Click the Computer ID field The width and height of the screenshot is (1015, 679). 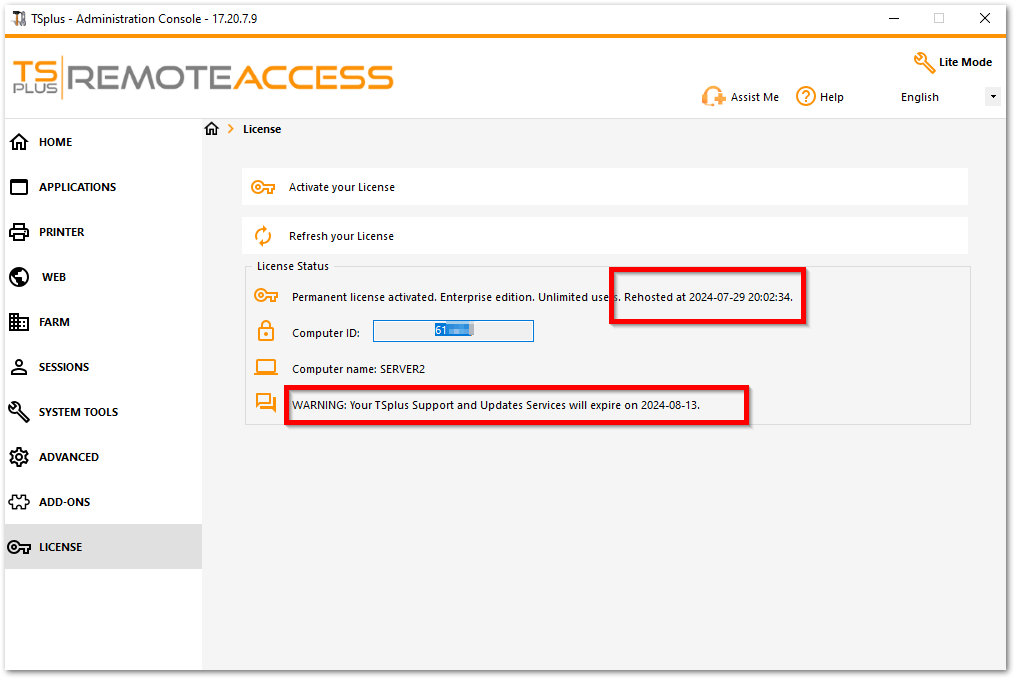453,331
